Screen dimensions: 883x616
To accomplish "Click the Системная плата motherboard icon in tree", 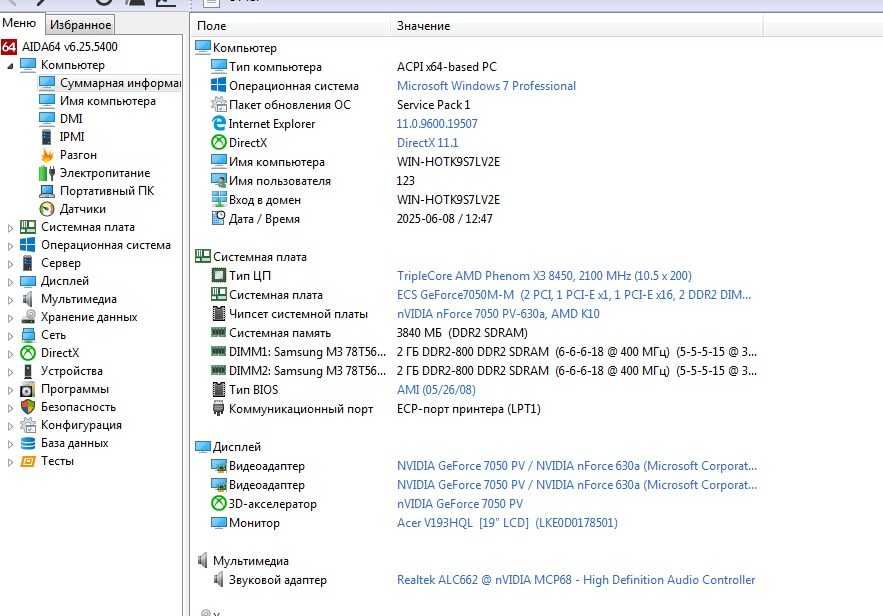I will tap(28, 227).
